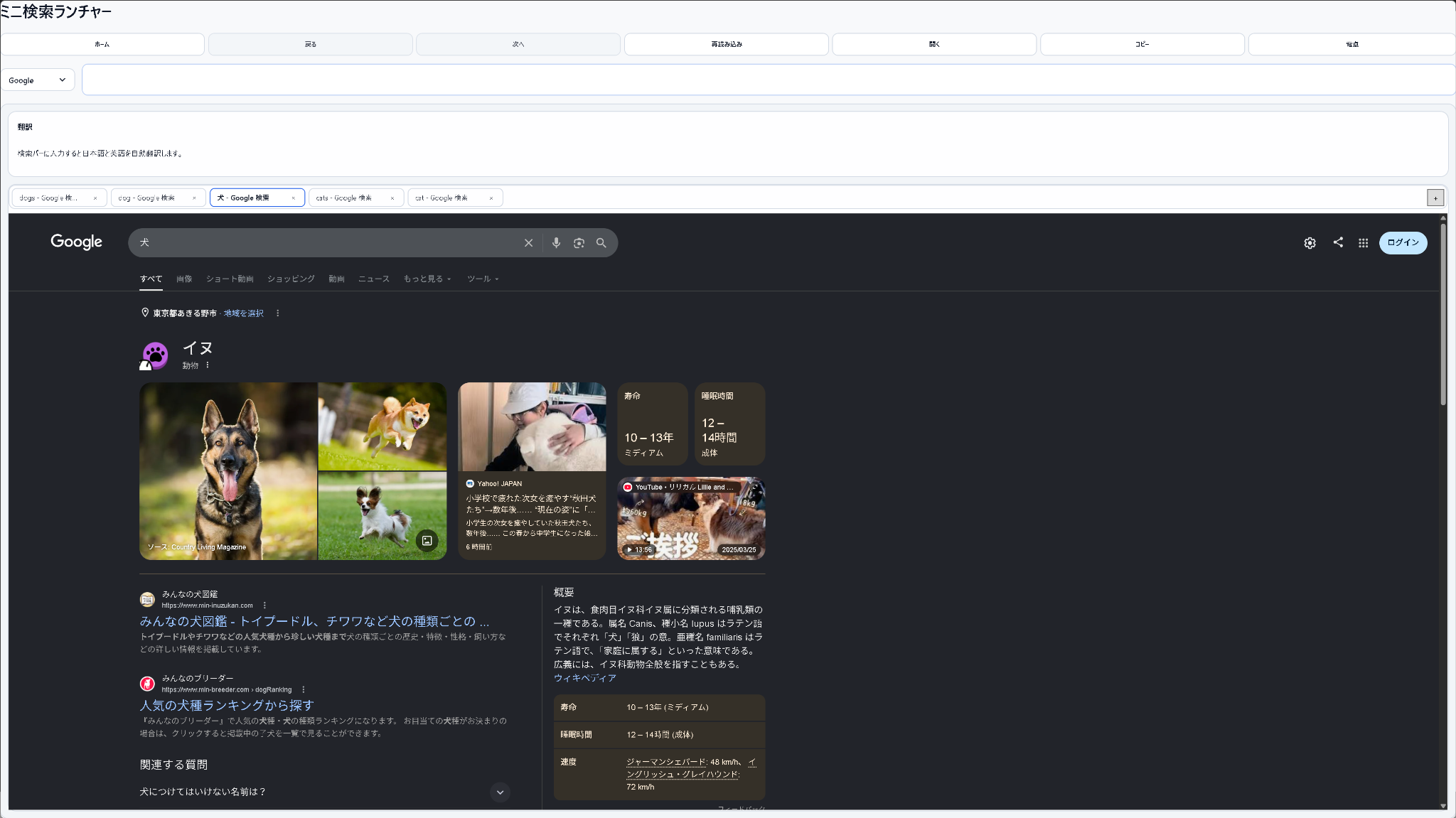1456x818 pixels.
Task: Click the ホーム button
Action: (102, 44)
